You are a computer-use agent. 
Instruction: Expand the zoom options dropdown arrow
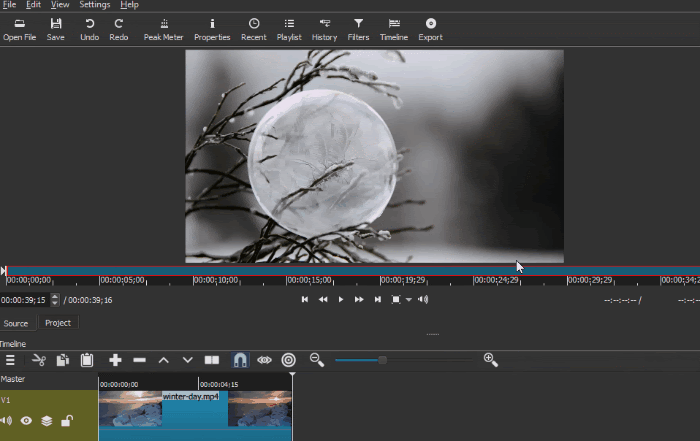409,300
